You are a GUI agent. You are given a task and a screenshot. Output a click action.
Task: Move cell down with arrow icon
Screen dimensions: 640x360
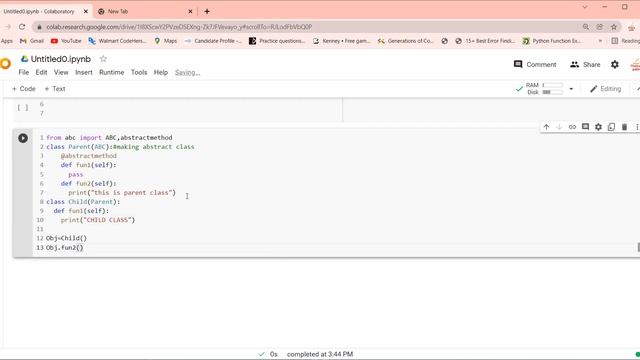coord(559,127)
